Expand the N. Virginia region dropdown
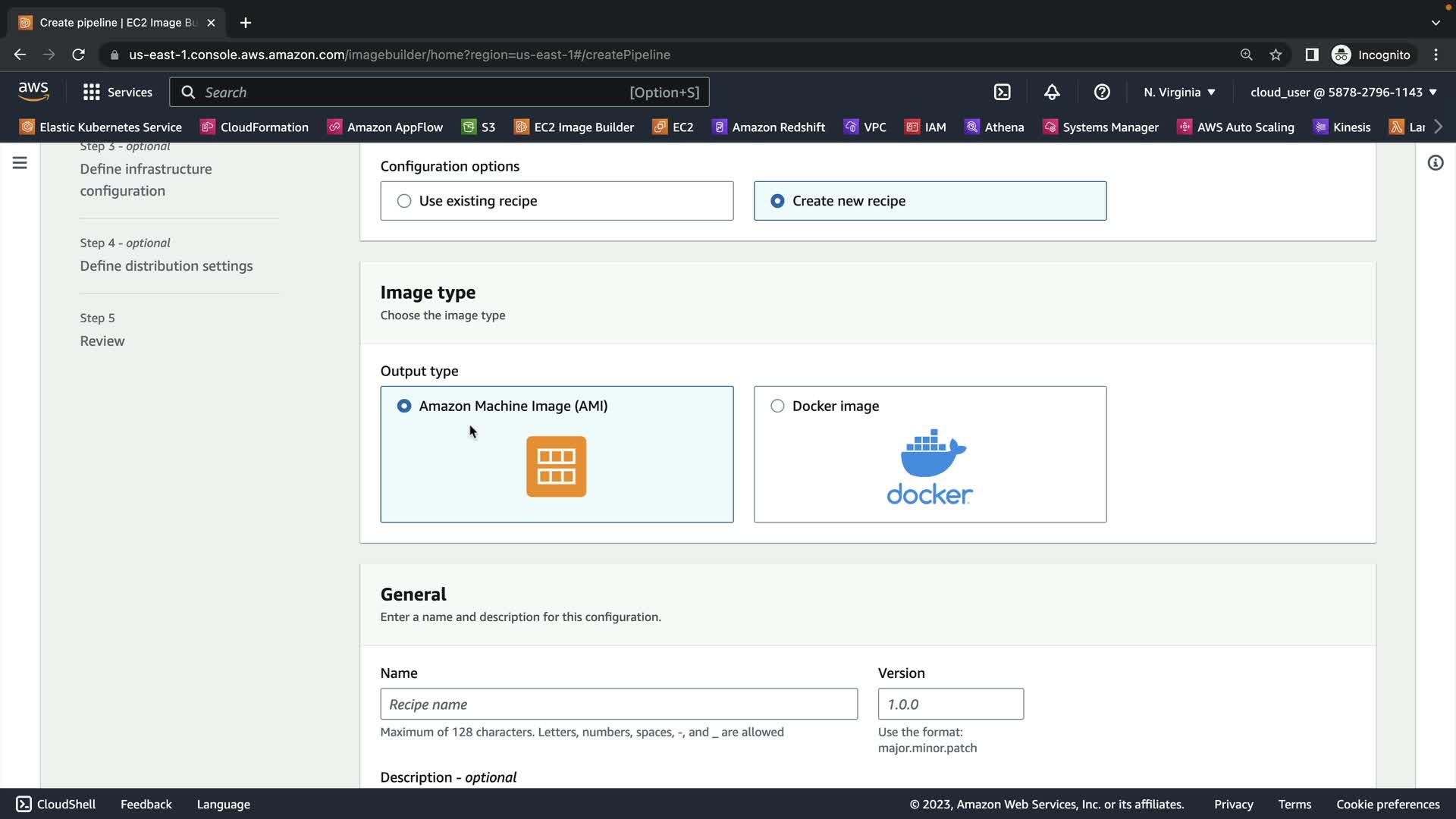1456x819 pixels. point(1179,92)
